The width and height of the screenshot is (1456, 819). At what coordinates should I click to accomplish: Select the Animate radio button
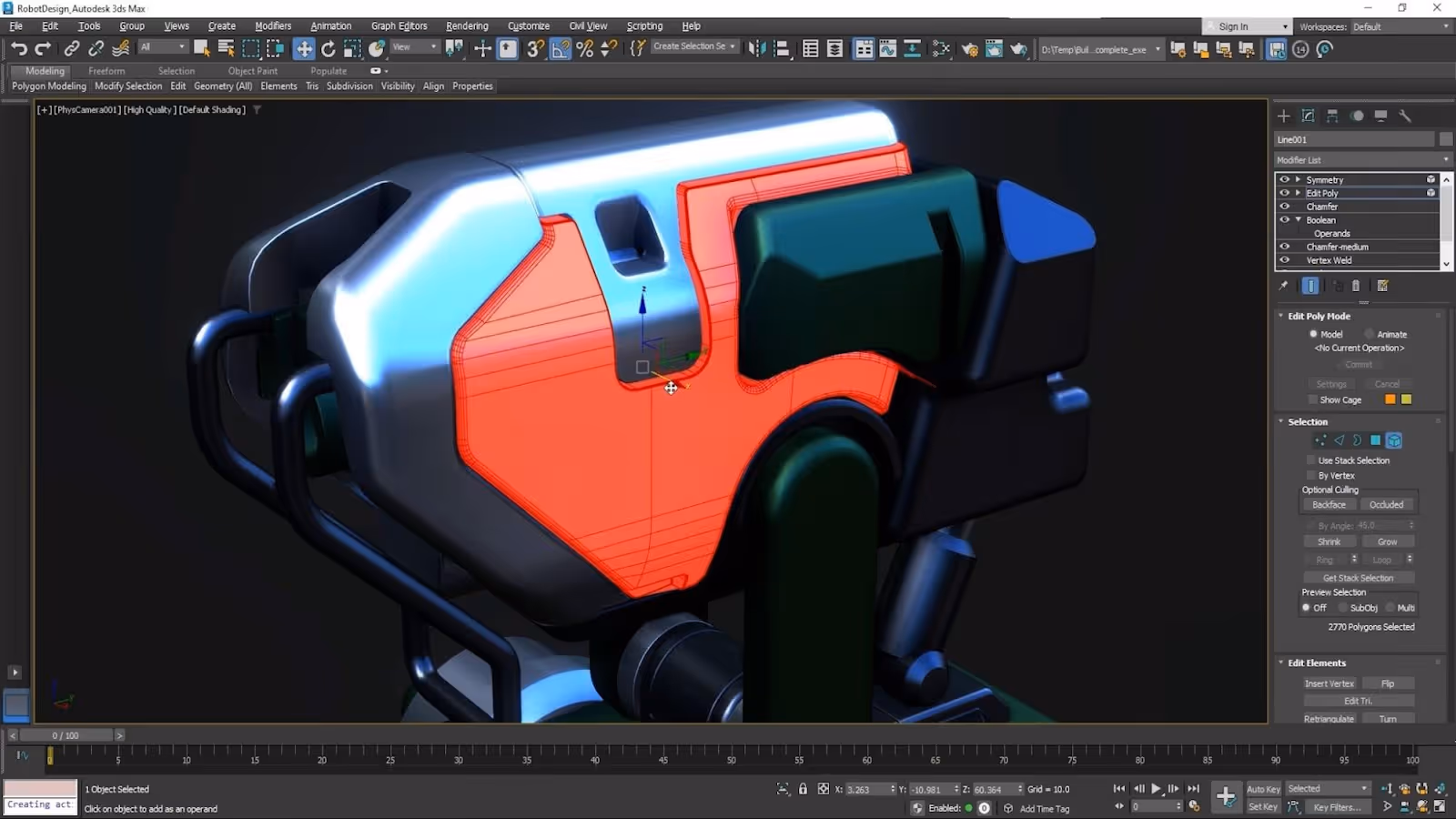point(1369,334)
